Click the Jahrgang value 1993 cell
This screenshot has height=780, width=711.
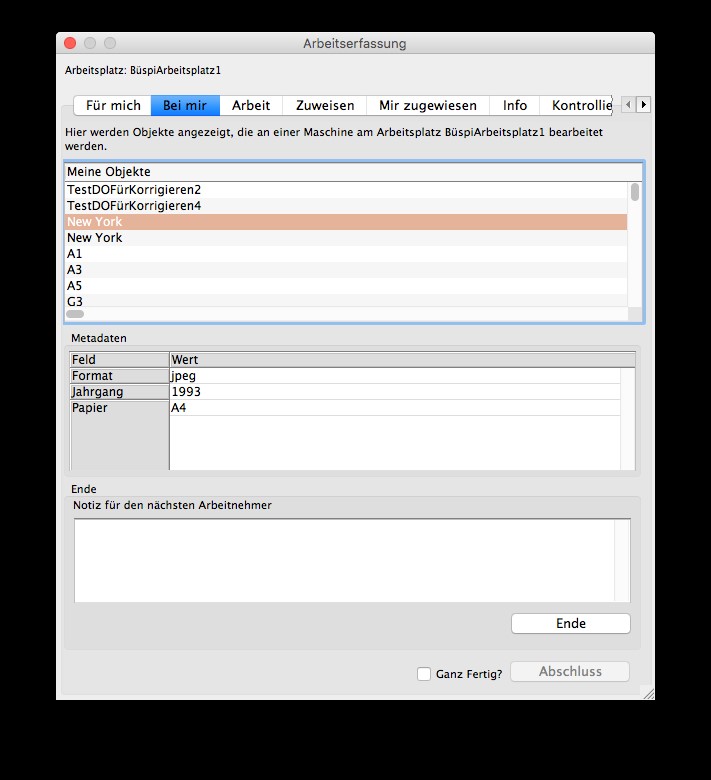coord(395,392)
